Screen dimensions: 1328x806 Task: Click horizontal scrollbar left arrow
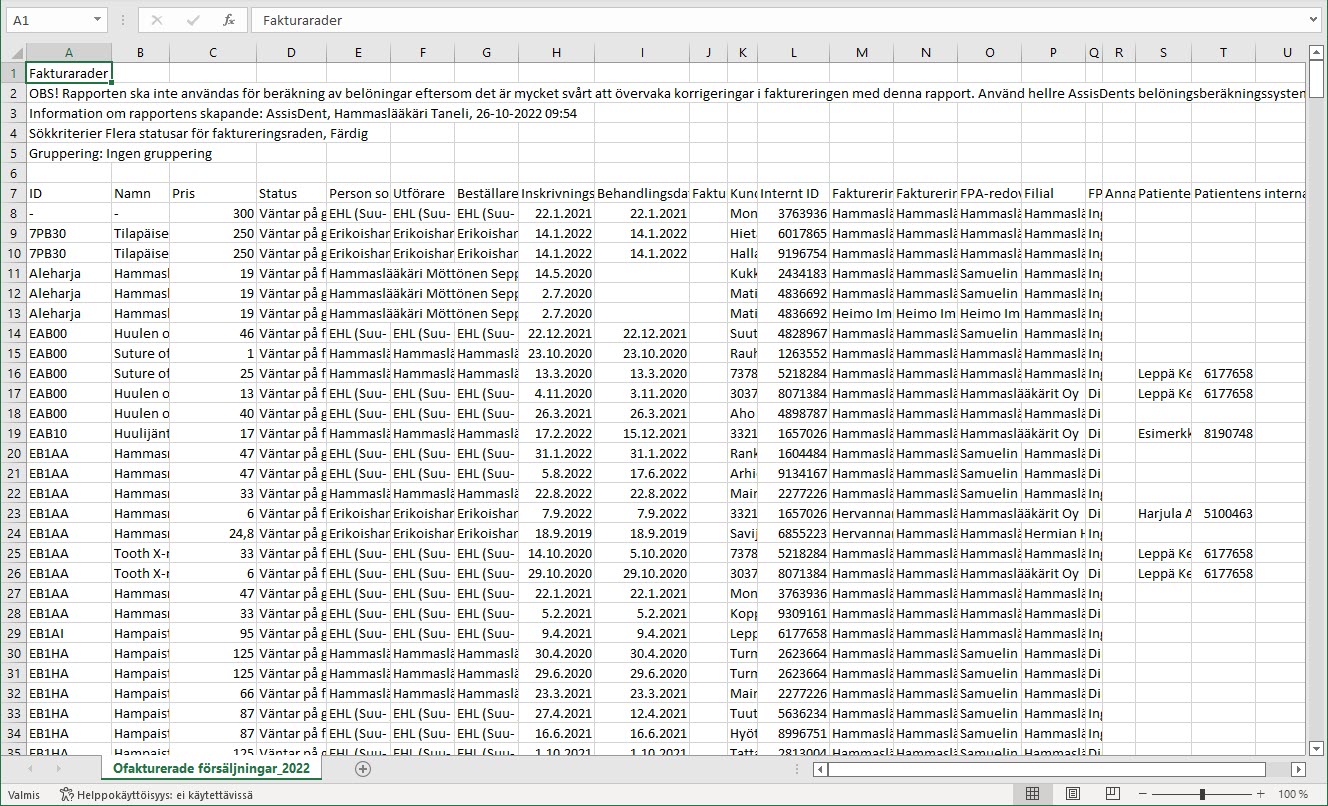821,769
